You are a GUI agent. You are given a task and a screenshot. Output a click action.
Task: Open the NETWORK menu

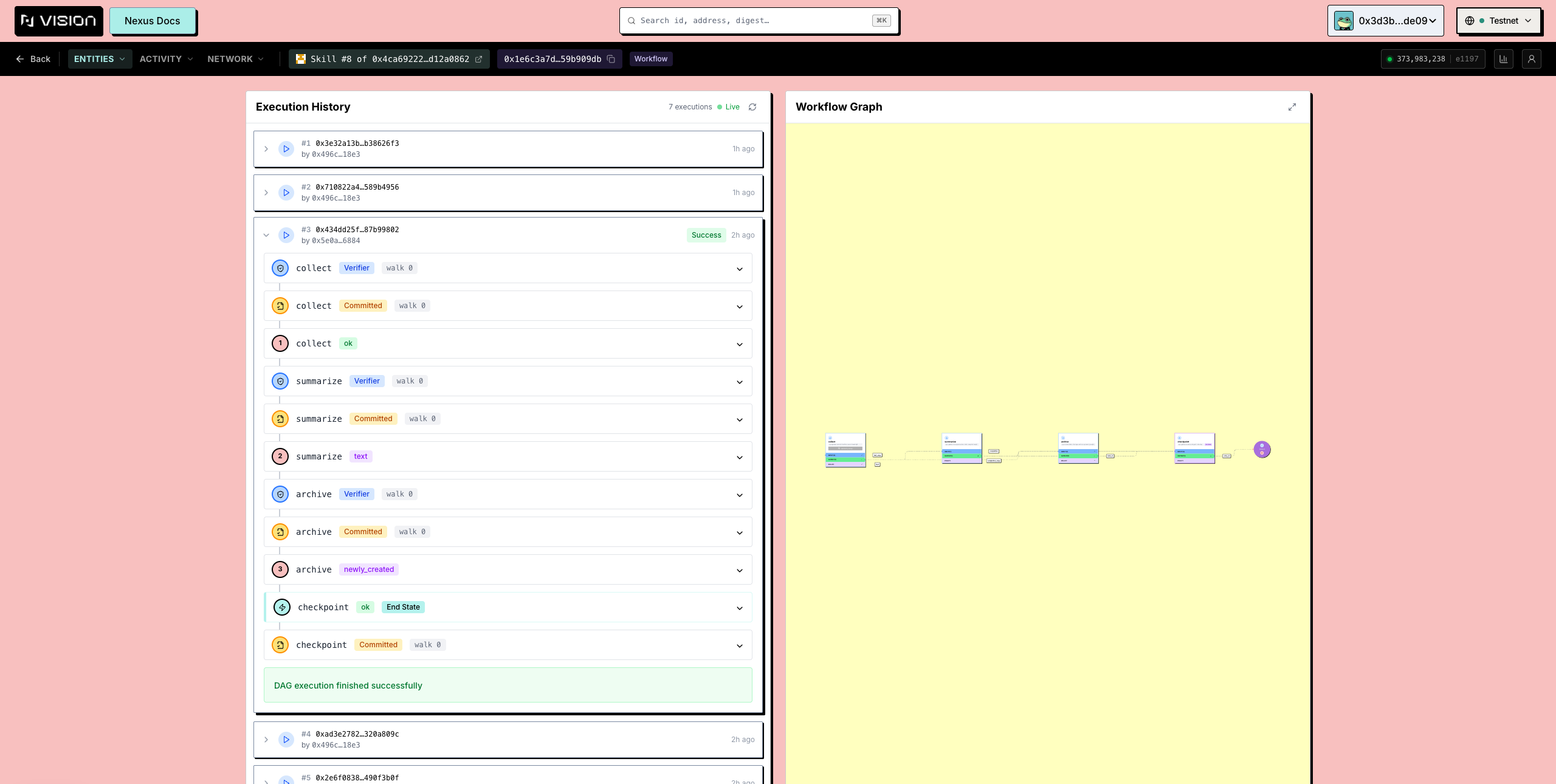coord(235,59)
